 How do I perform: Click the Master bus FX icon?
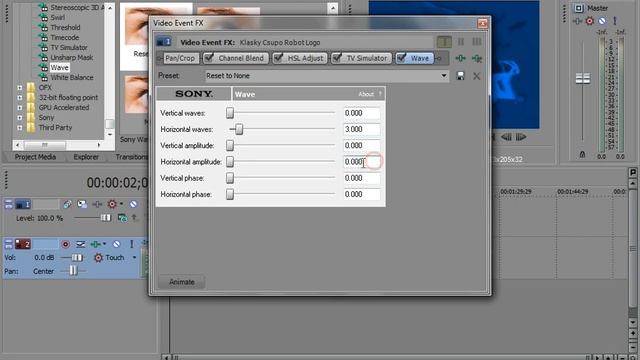577,21
